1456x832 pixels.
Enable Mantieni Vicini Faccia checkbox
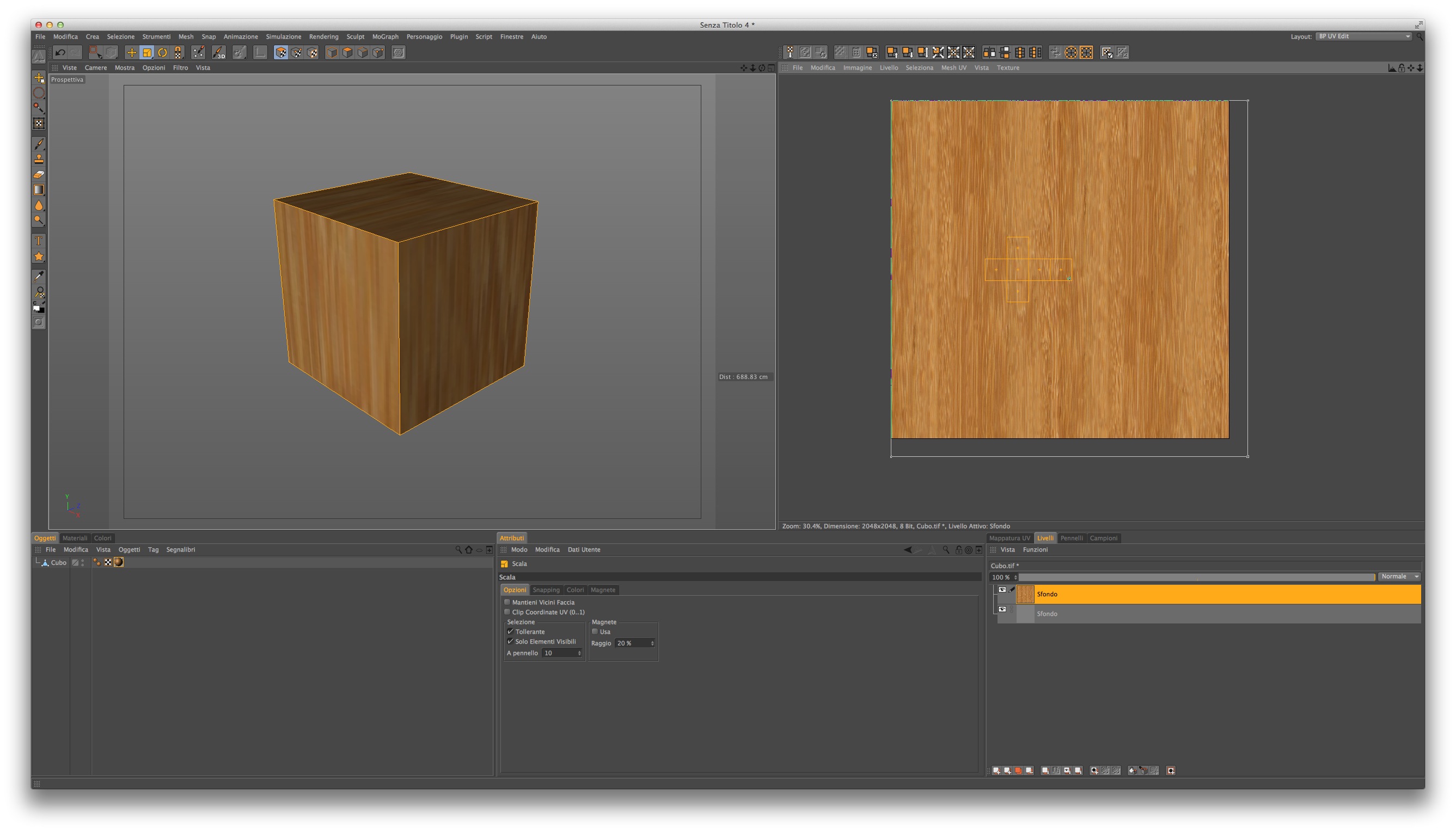[507, 602]
